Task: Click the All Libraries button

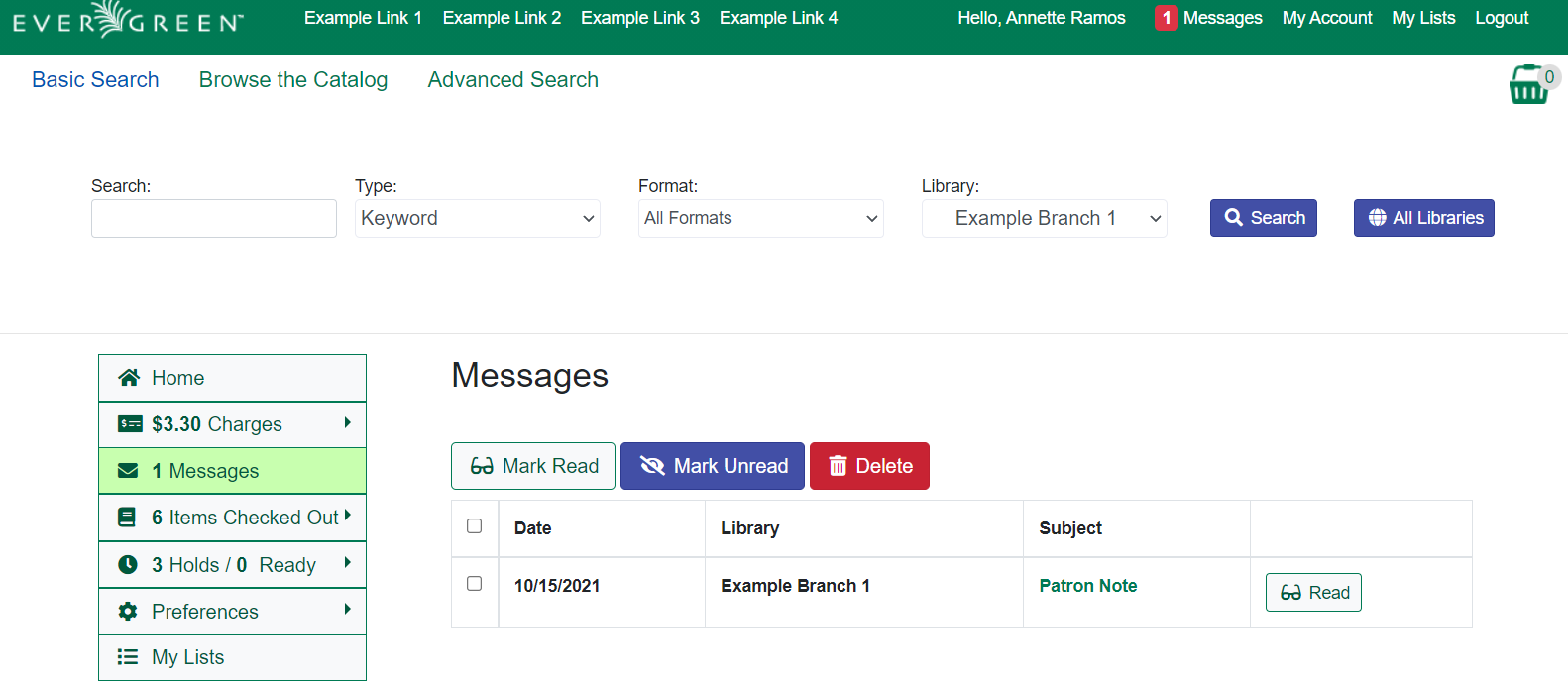Action: 1424,218
